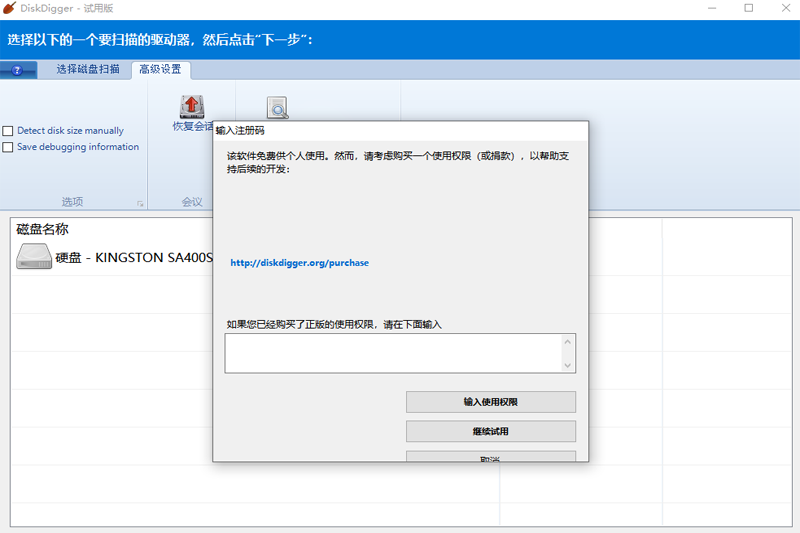
Task: Click the 继续试用 button
Action: point(491,432)
